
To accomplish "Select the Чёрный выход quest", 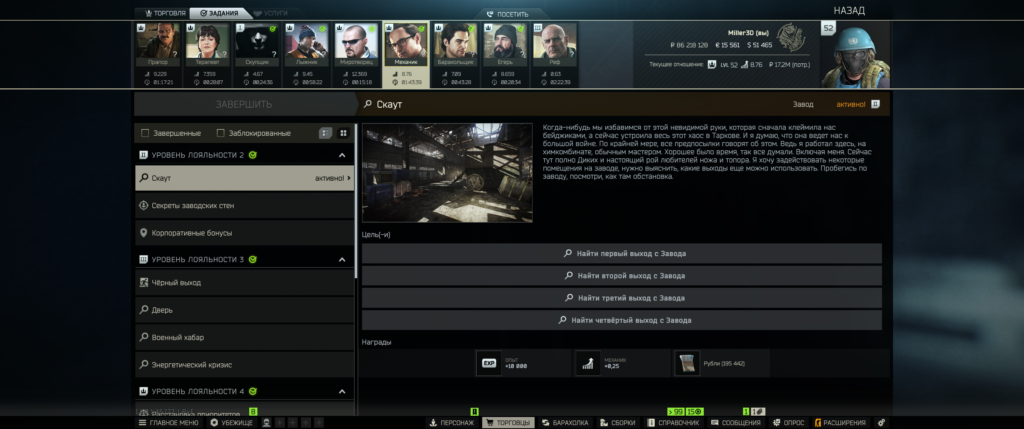I will click(x=244, y=283).
